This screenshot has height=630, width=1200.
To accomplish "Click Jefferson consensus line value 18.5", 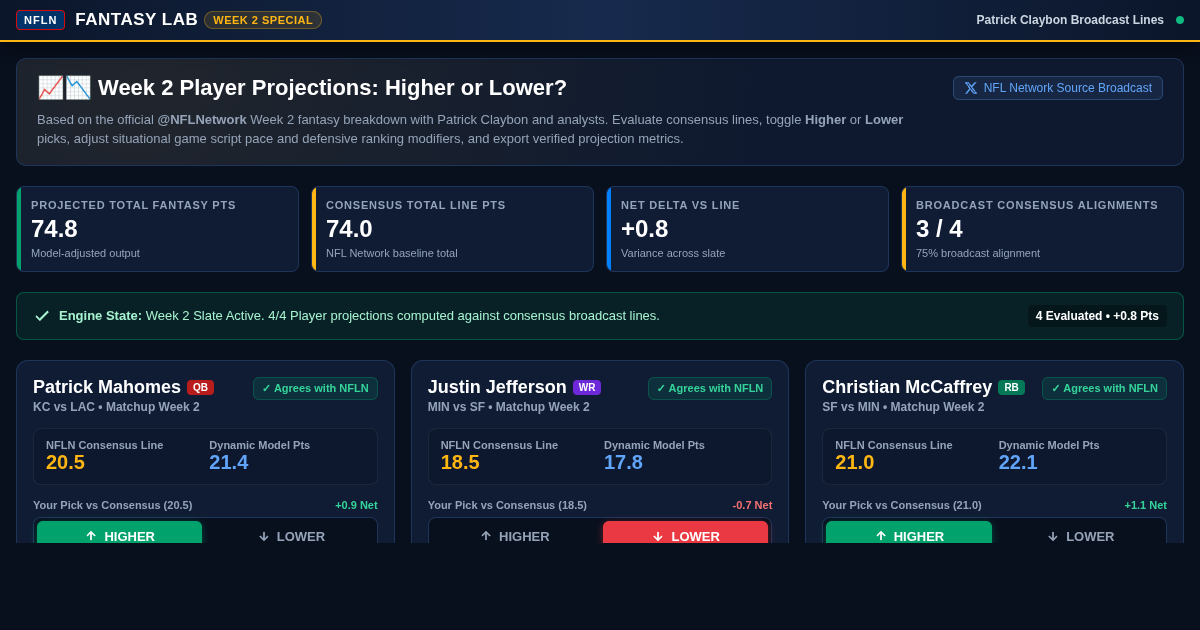I will (460, 462).
